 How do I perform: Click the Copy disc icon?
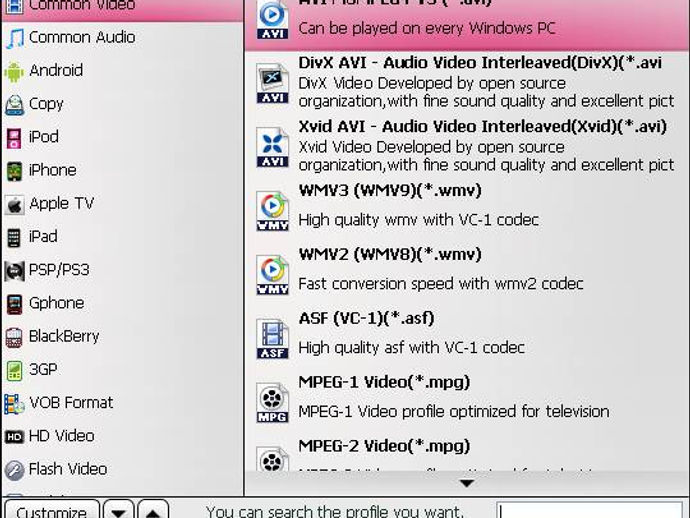tap(15, 105)
